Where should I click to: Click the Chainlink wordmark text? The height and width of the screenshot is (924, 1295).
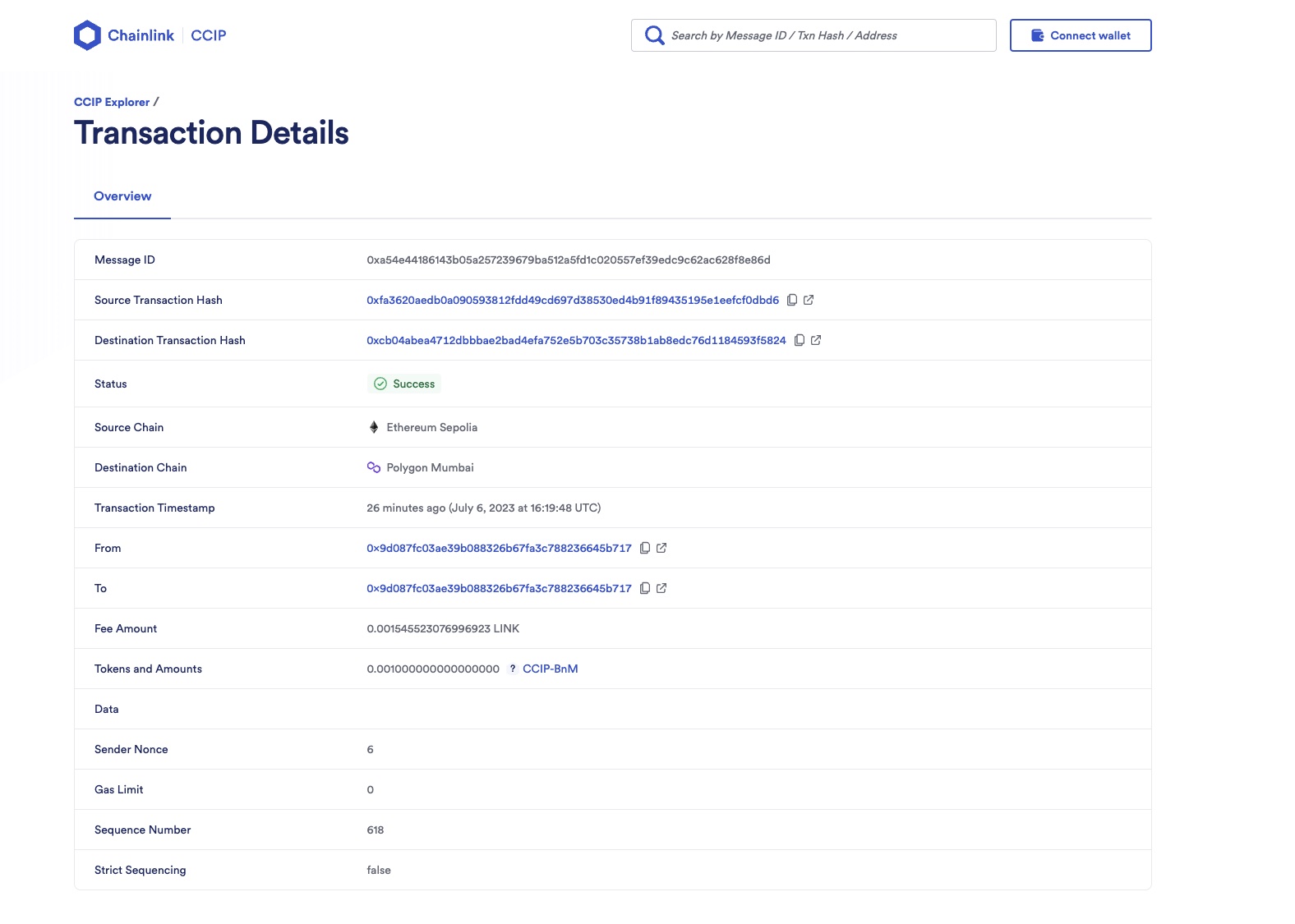click(141, 35)
